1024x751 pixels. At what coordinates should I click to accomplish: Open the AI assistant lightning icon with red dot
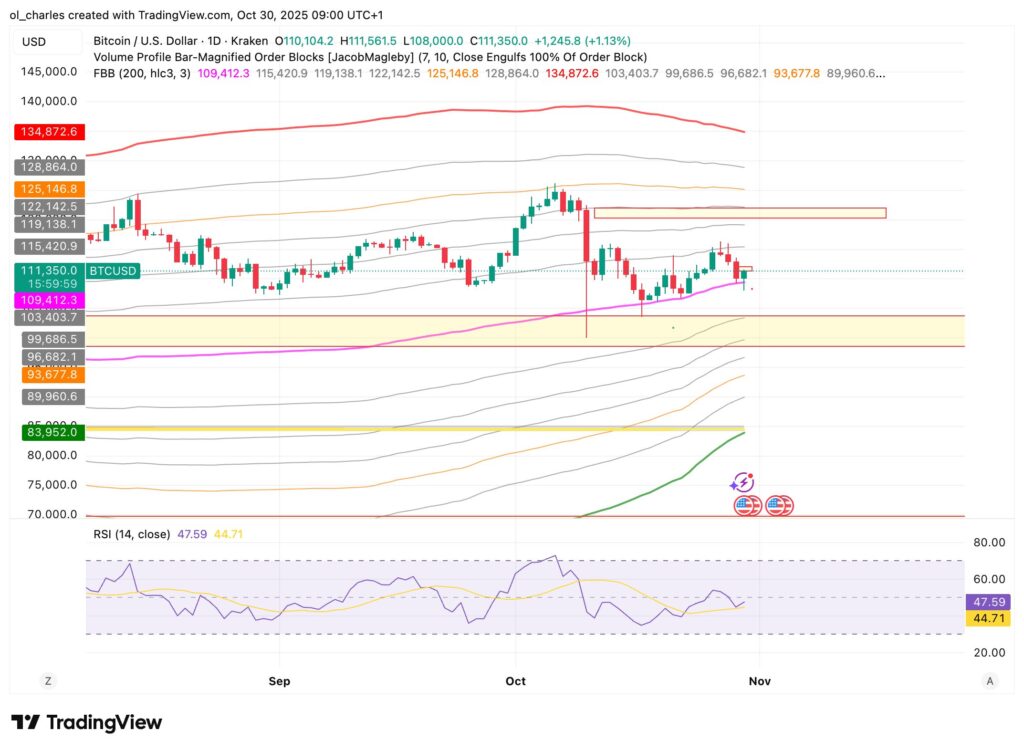pos(744,483)
